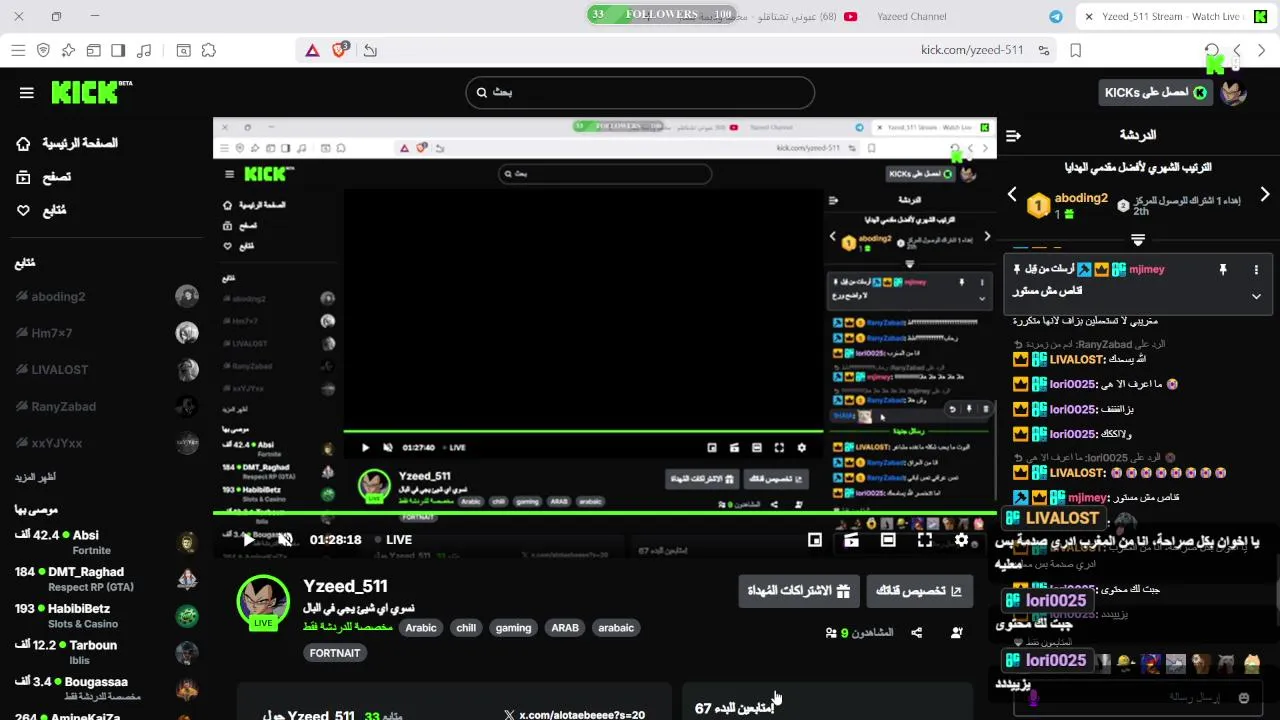The width and height of the screenshot is (1280, 720).
Task: Show next gift leaderboard entry arrow
Action: pos(1265,194)
